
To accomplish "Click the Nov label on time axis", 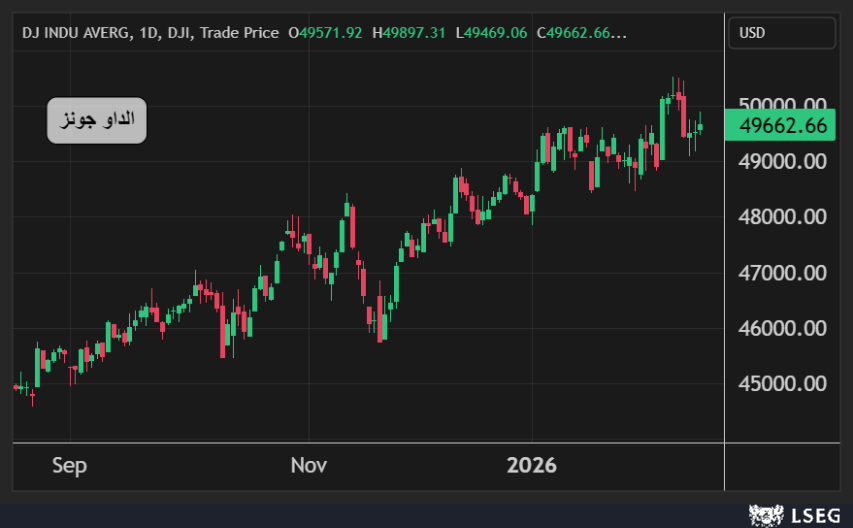I will [x=308, y=466].
